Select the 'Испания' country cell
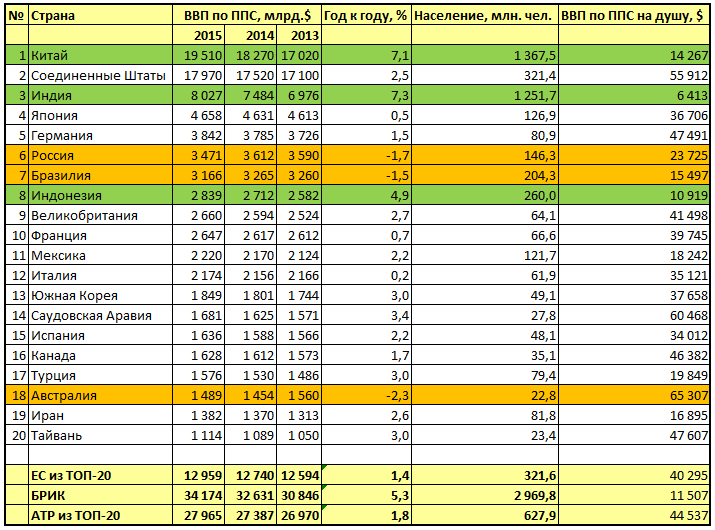This screenshot has height=530, width=715. tap(100, 335)
